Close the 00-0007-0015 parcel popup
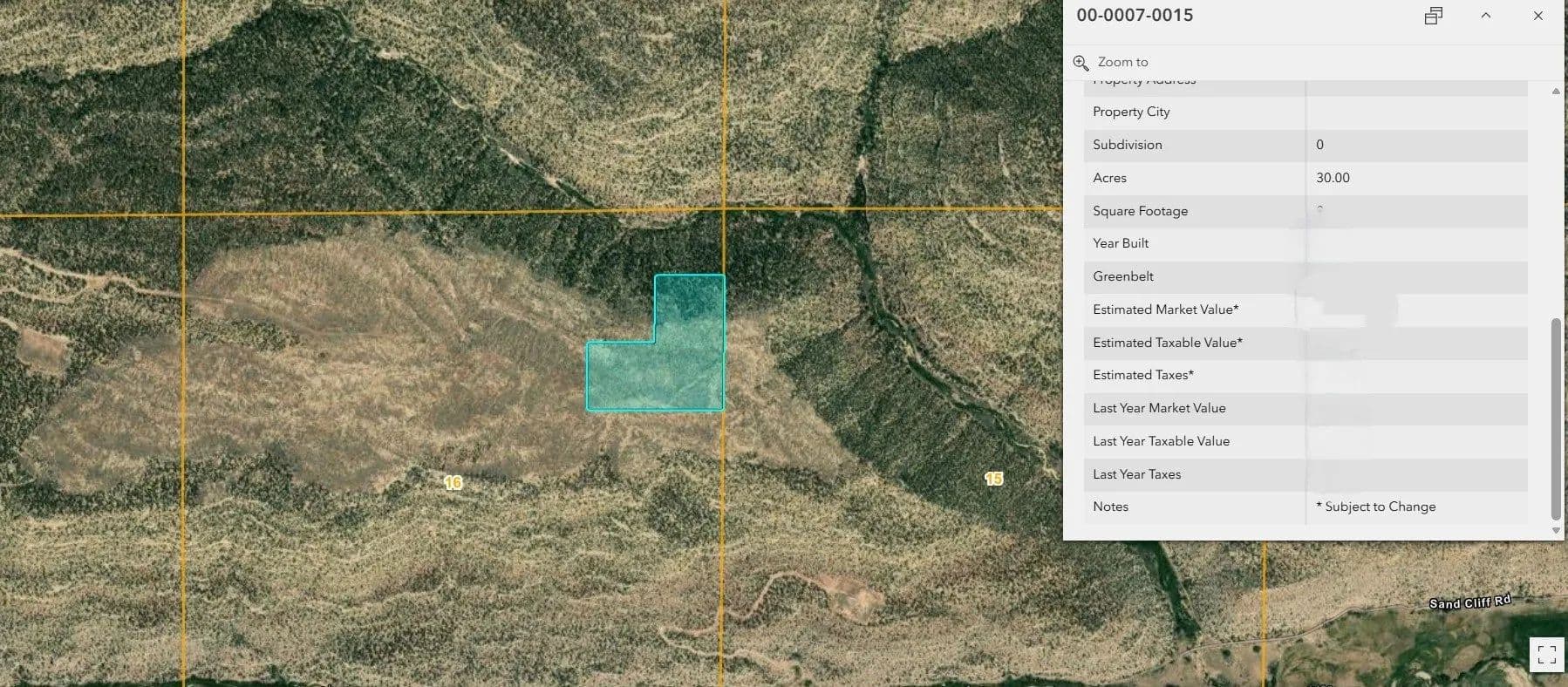The image size is (1568, 687). pos(1537,16)
